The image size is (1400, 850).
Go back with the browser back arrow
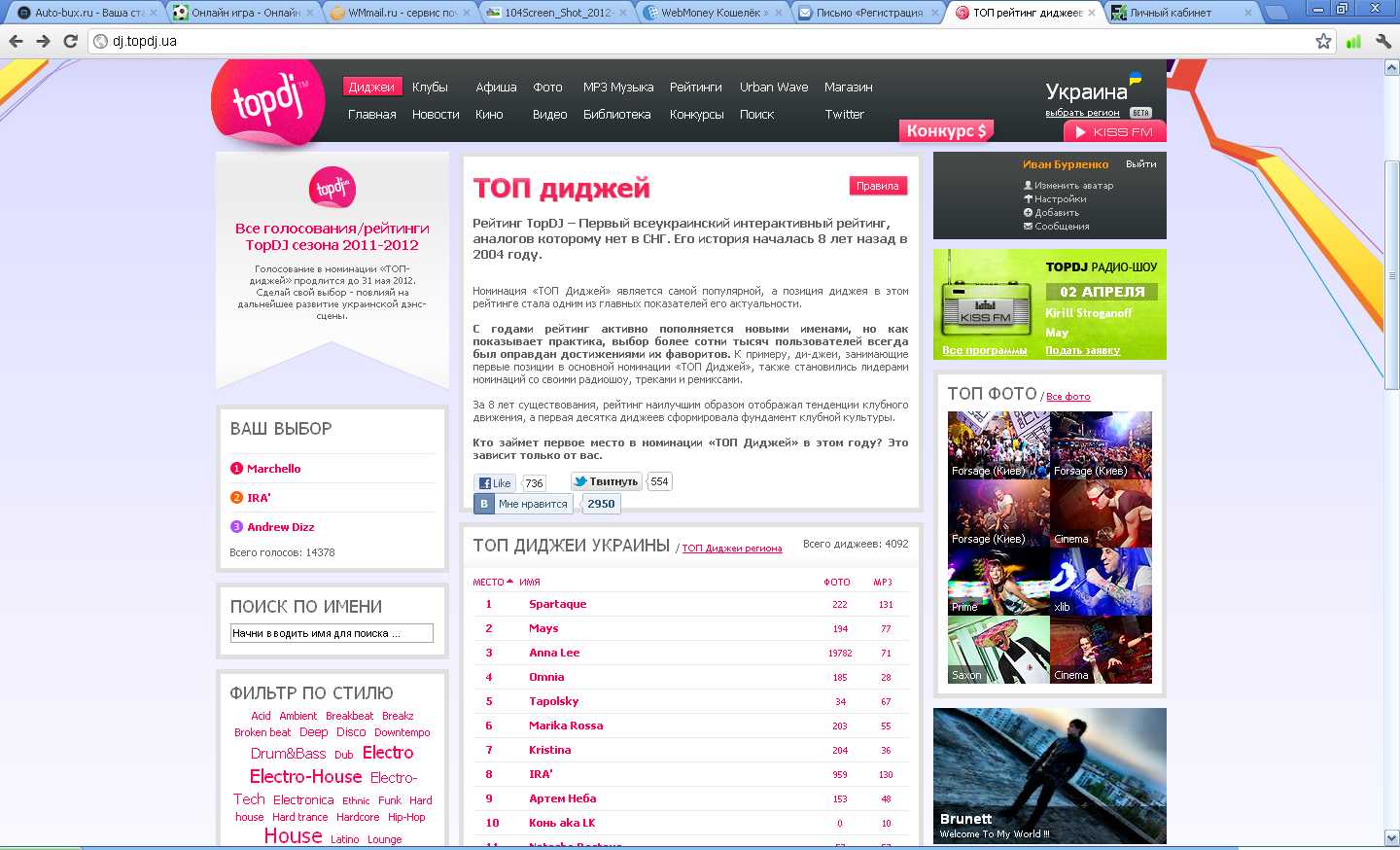pos(16,41)
